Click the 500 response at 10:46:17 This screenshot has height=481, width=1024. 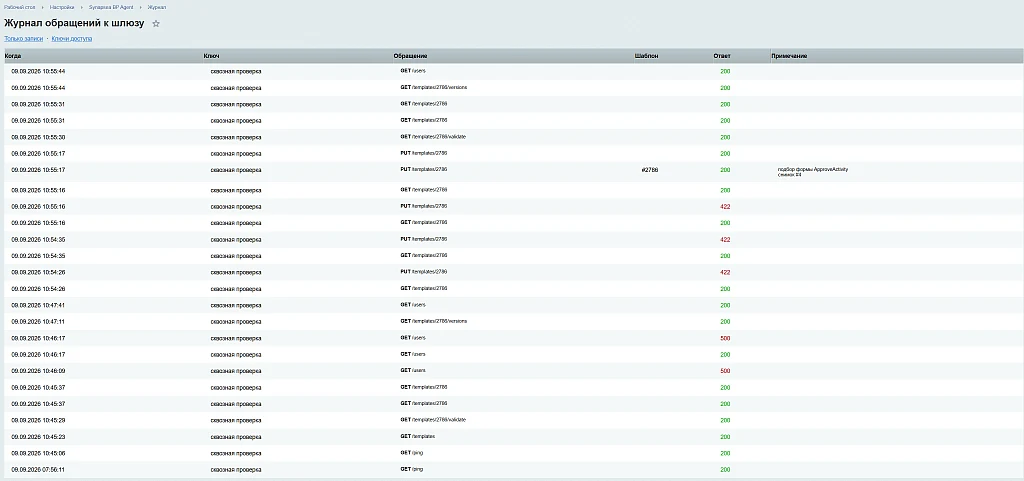coord(725,338)
